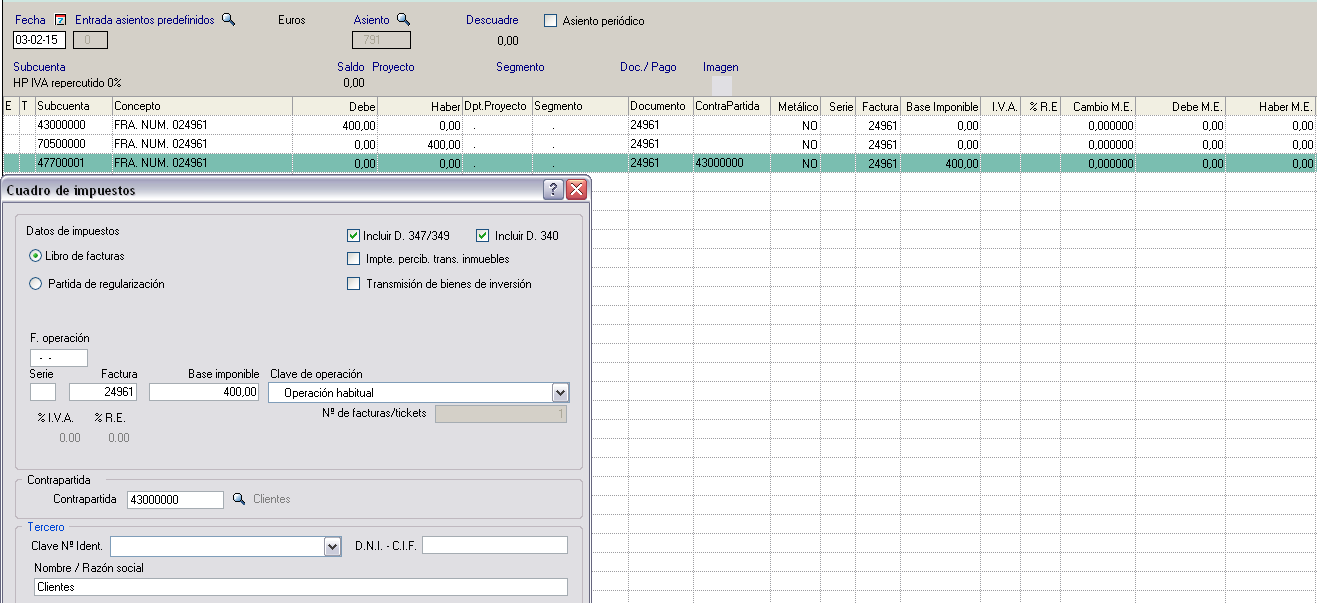Check Transmisión de bienes de inversión
The image size is (1317, 603).
tap(353, 283)
